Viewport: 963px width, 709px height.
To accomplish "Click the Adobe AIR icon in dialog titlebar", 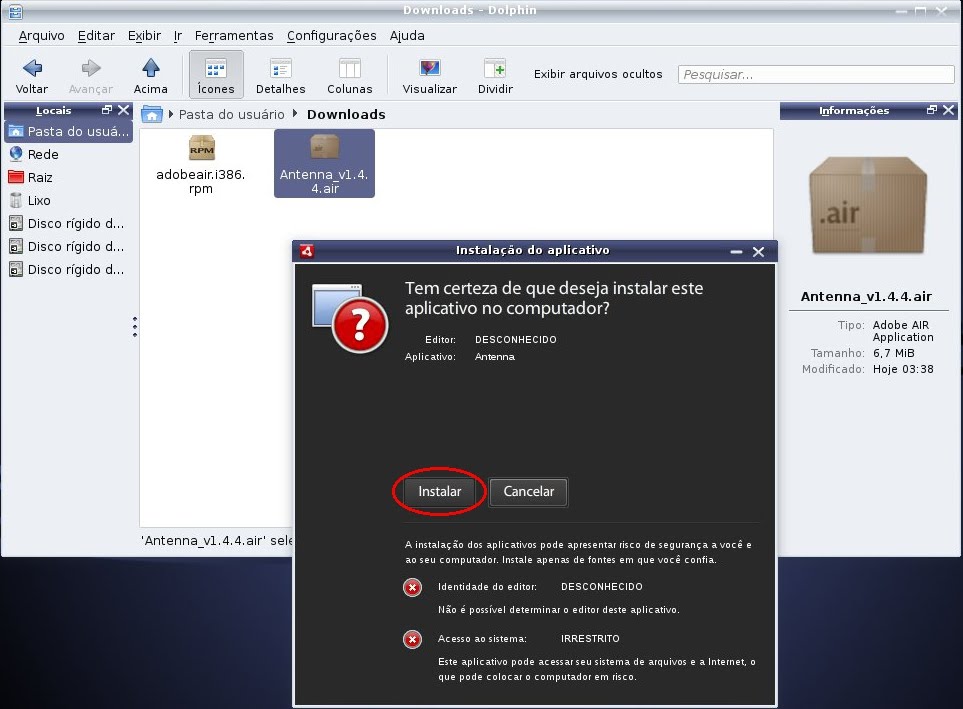I will (x=306, y=251).
